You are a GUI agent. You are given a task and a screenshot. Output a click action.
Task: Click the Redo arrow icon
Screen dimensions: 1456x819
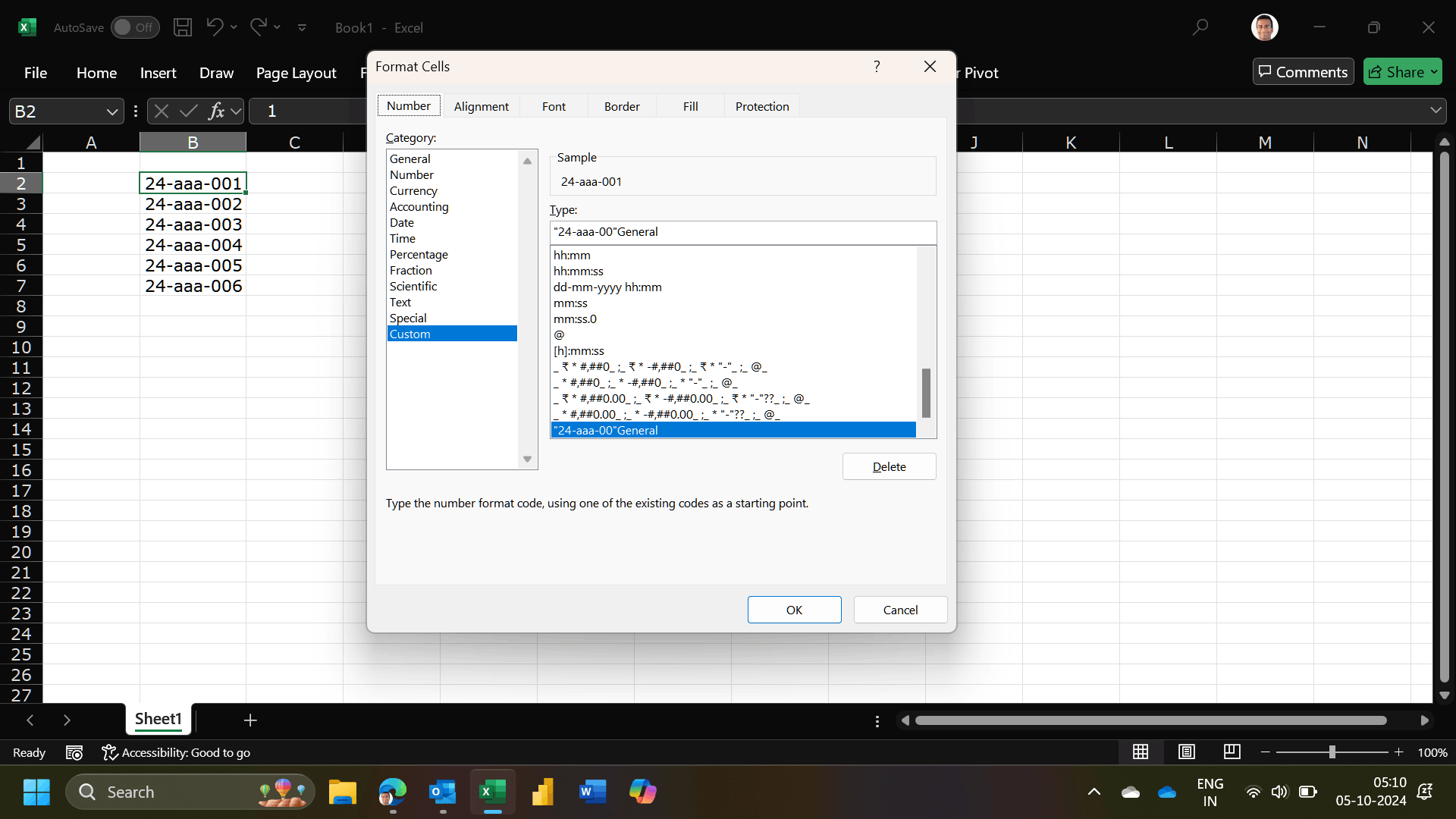click(x=258, y=27)
